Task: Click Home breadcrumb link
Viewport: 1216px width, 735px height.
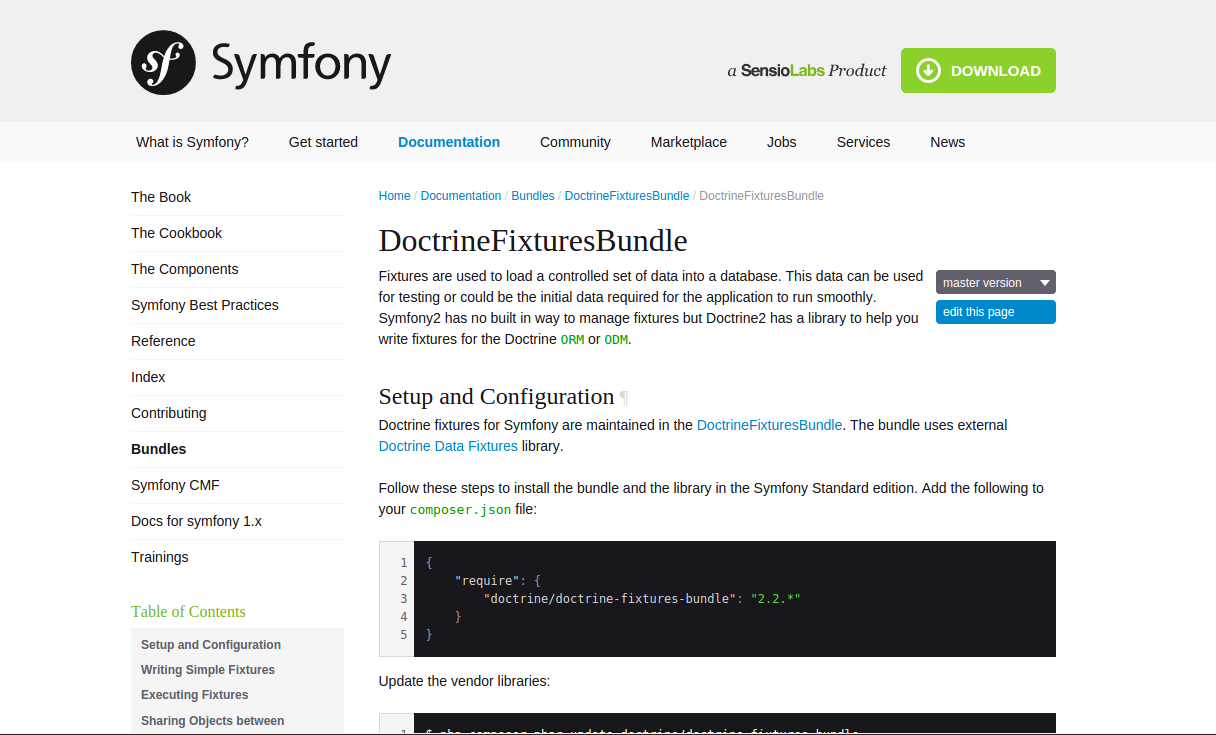Action: pyautogui.click(x=394, y=196)
